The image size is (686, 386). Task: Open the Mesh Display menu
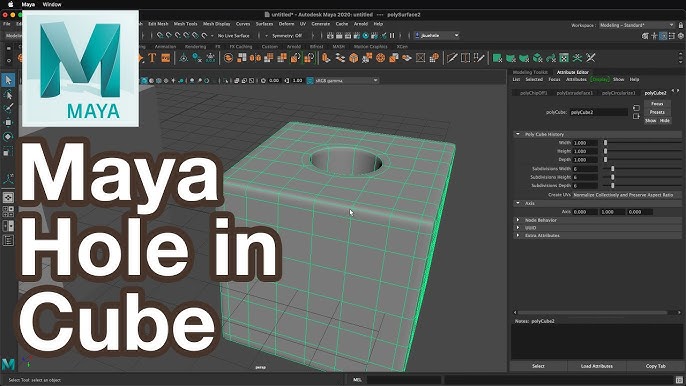pos(217,24)
